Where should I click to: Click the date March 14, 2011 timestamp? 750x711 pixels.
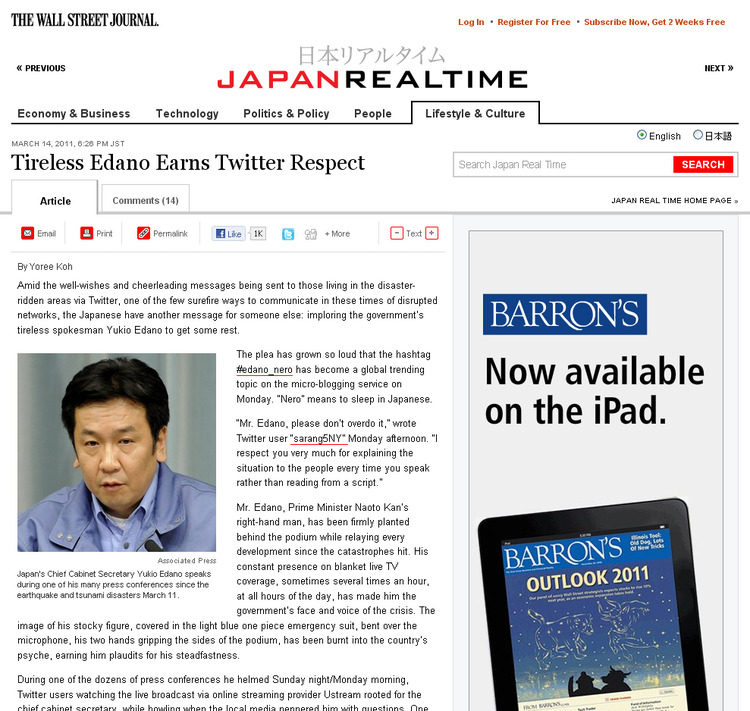tap(68, 144)
